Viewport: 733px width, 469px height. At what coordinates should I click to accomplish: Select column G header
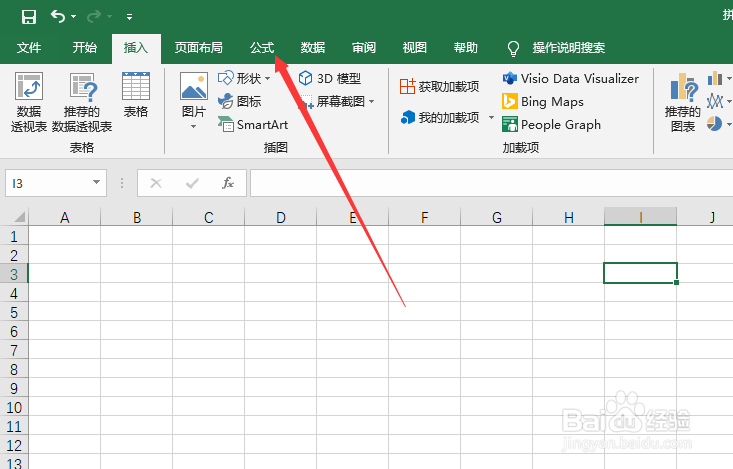(496, 217)
